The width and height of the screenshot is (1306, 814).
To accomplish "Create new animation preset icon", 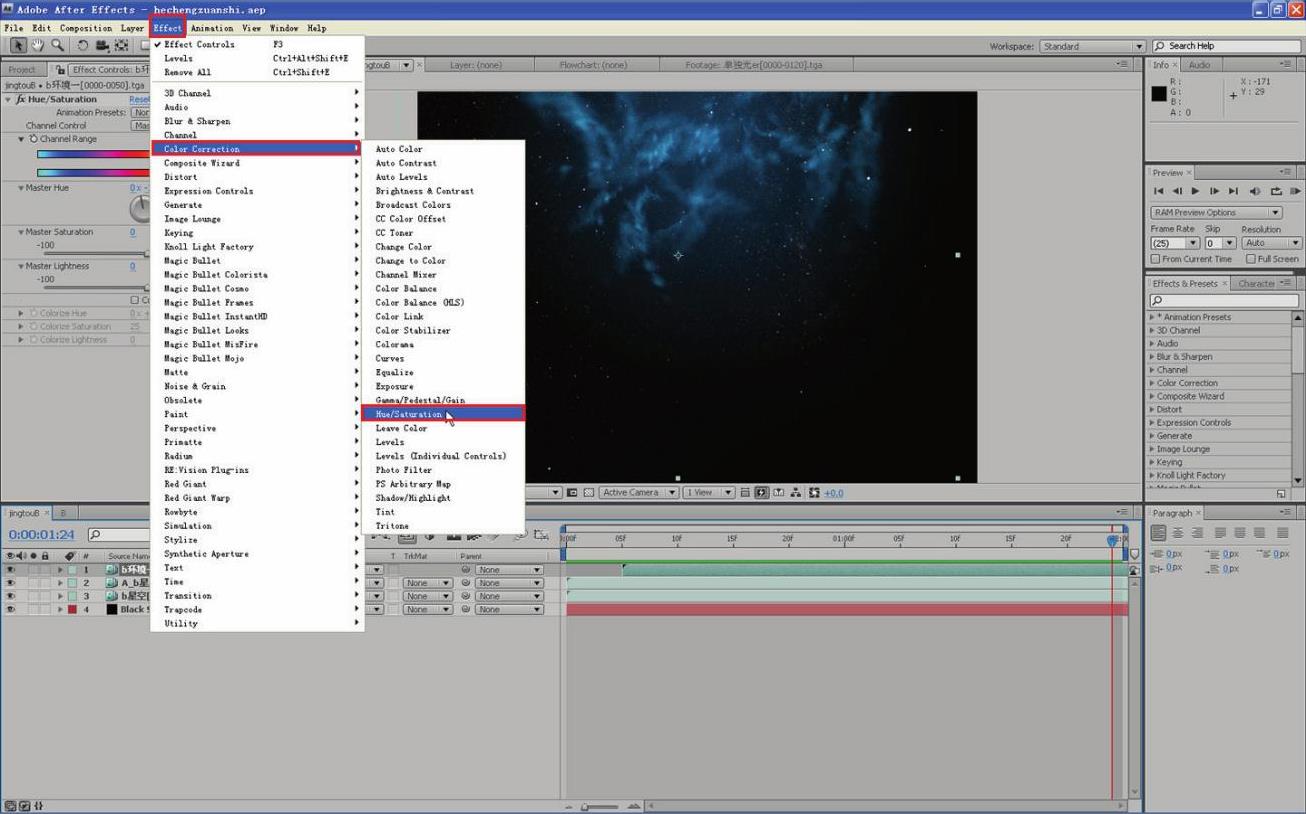I will (1281, 493).
